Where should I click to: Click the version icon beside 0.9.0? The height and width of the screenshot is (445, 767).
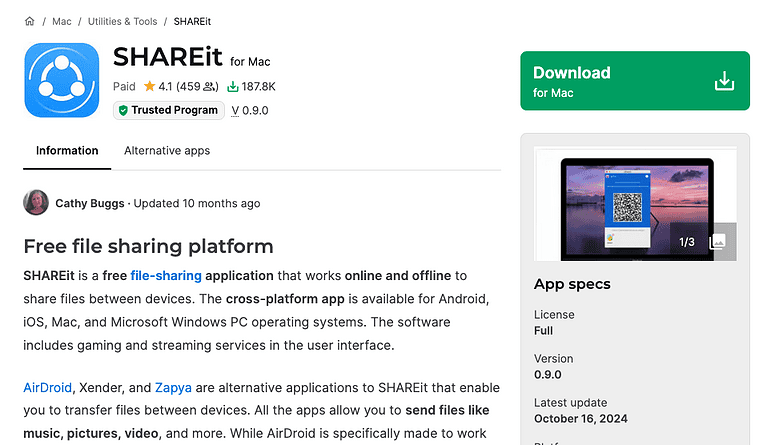(235, 111)
